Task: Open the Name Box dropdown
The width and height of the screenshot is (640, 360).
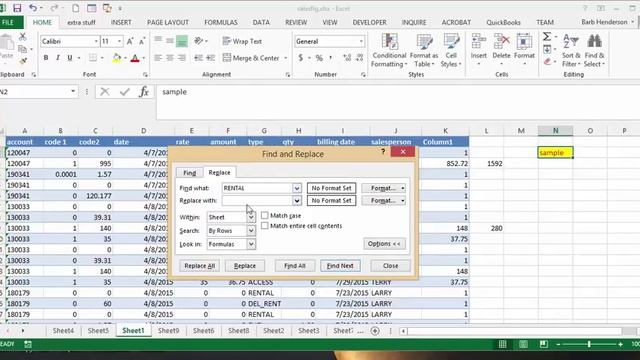Action: [73, 91]
